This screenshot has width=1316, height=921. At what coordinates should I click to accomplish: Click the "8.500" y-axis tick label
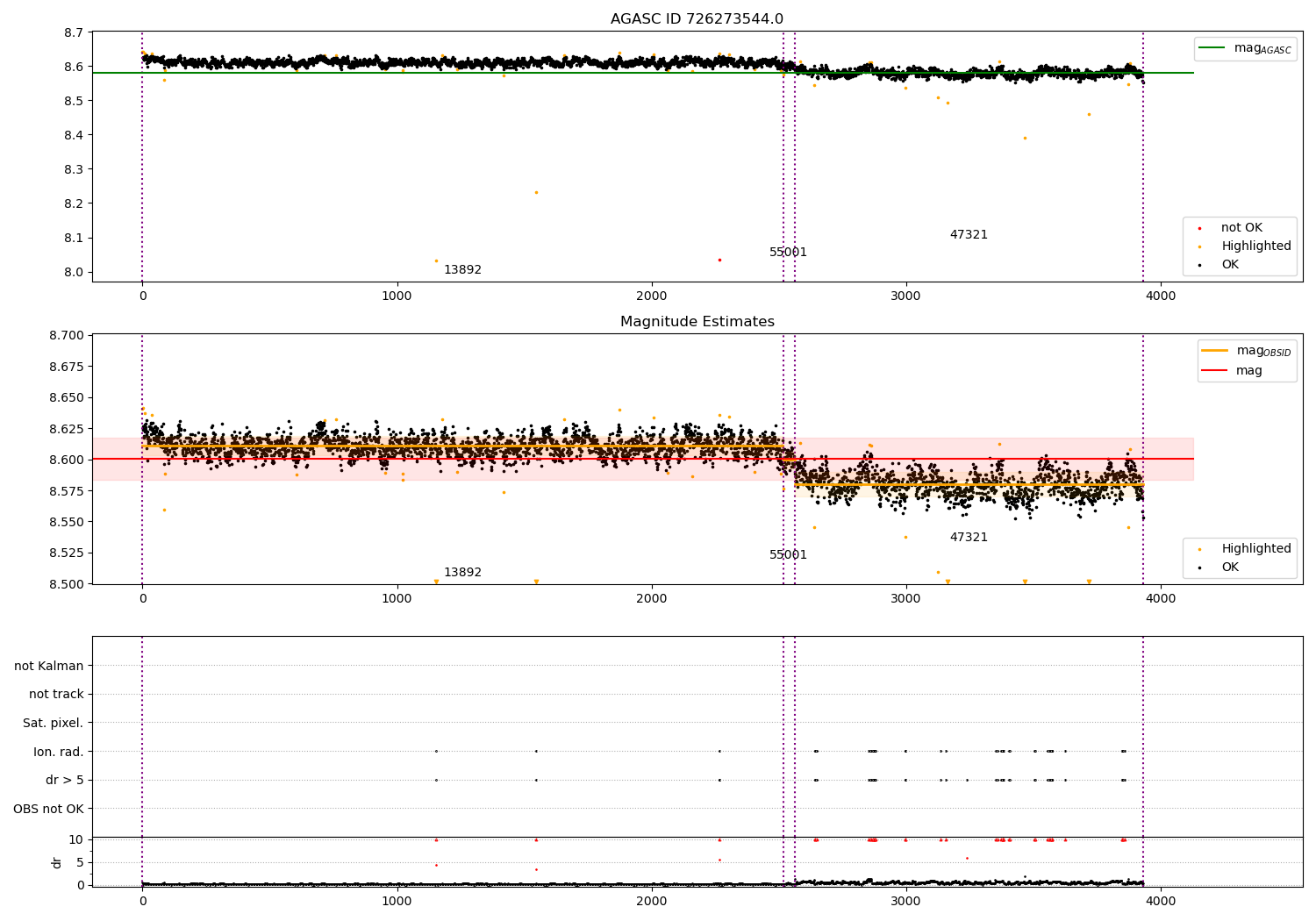point(68,584)
